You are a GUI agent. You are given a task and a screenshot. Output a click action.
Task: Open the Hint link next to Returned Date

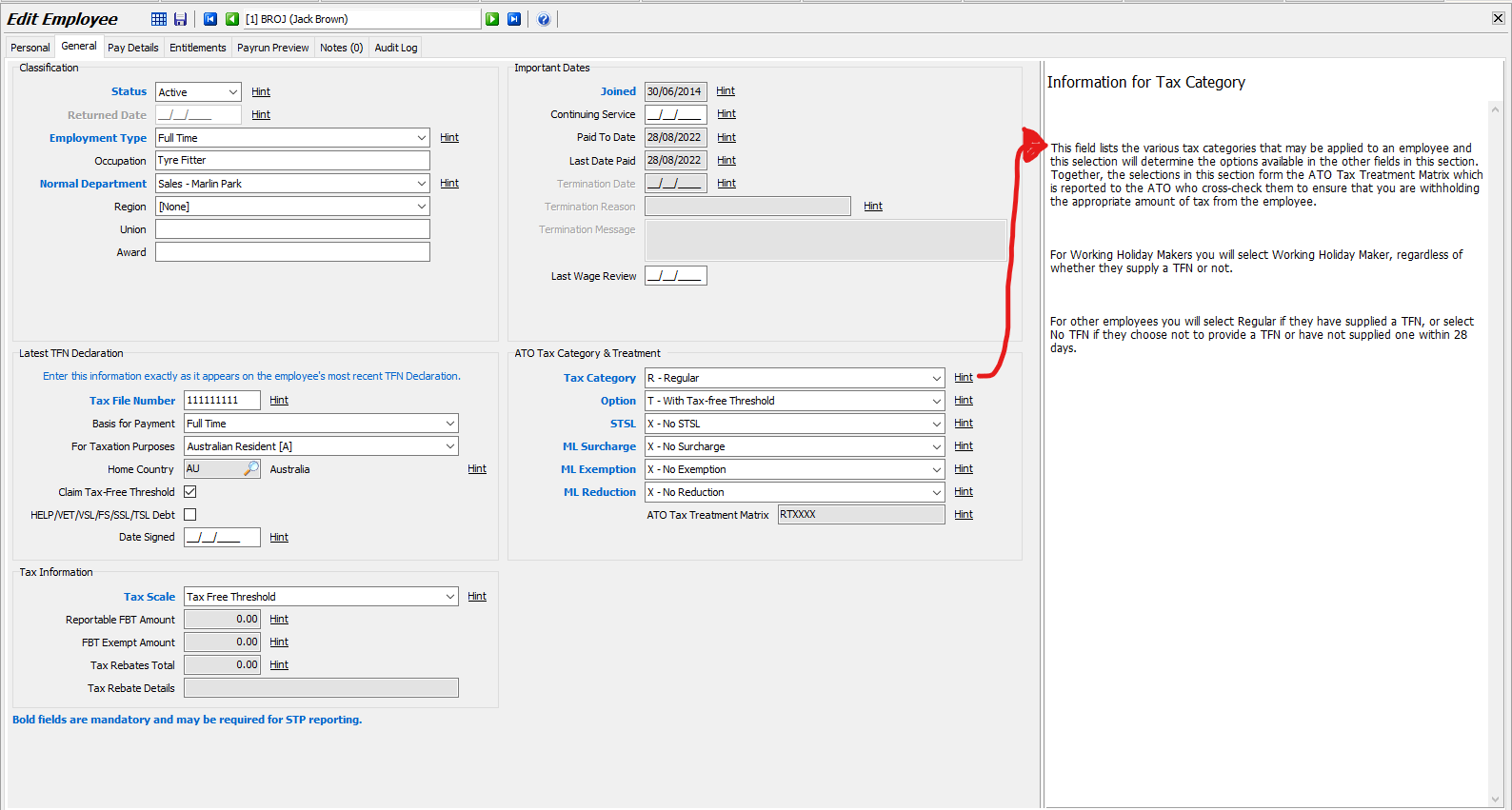click(x=261, y=115)
